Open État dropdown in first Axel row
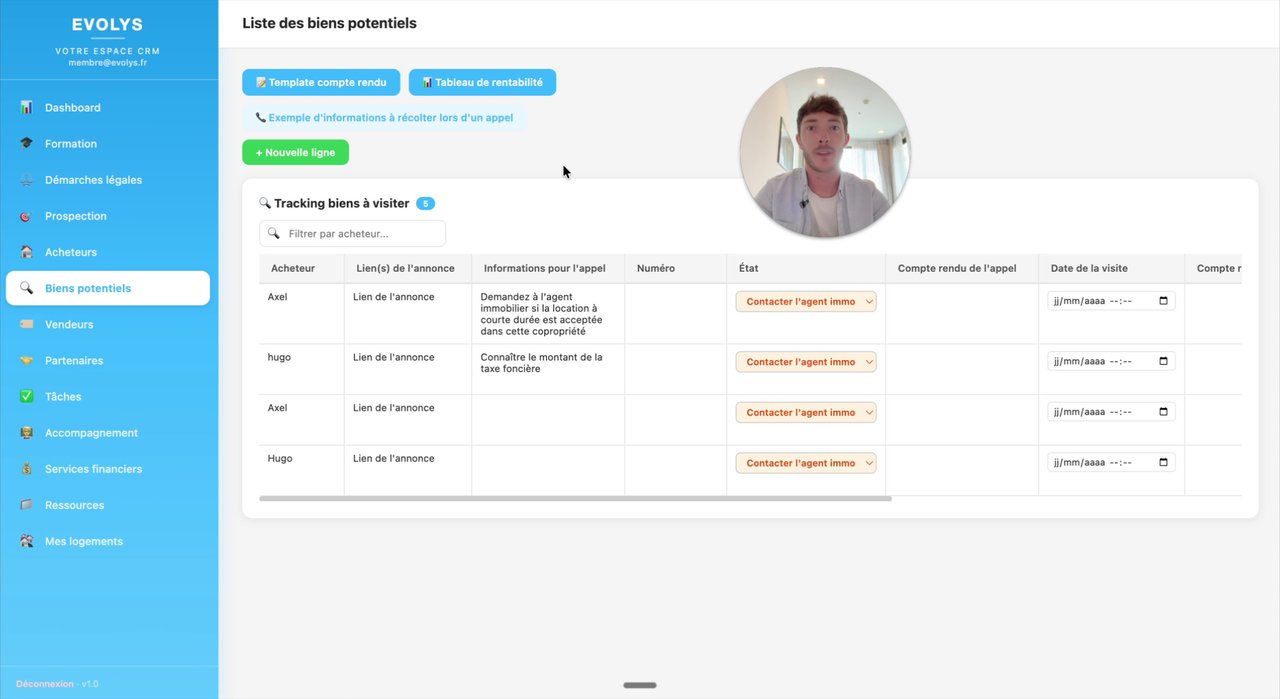The height and width of the screenshot is (699, 1280). pyautogui.click(x=805, y=302)
